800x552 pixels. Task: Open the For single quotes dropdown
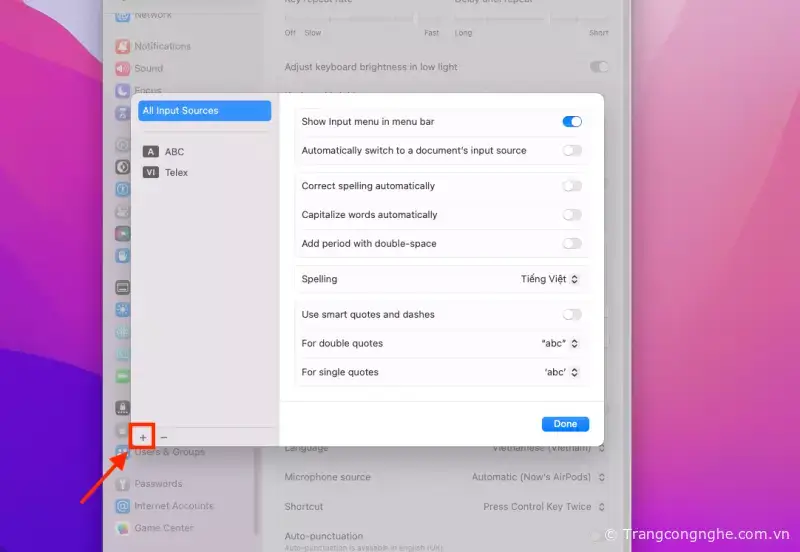(561, 373)
